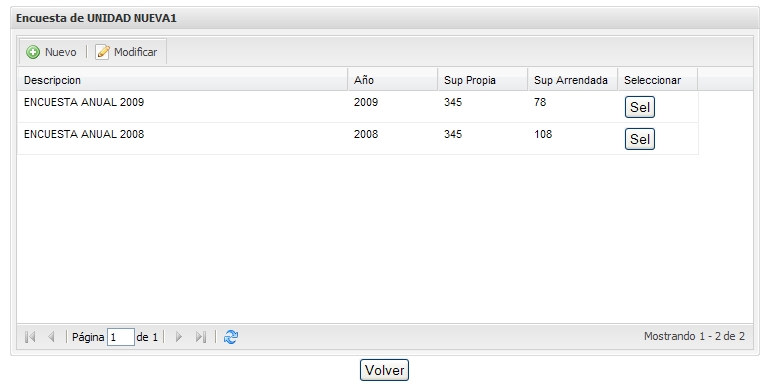Click the Modificar pencil icon
The height and width of the screenshot is (383, 766).
point(103,52)
